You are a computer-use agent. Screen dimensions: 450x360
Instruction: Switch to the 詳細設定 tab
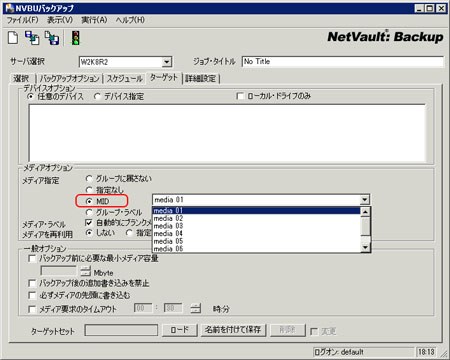(x=201, y=79)
